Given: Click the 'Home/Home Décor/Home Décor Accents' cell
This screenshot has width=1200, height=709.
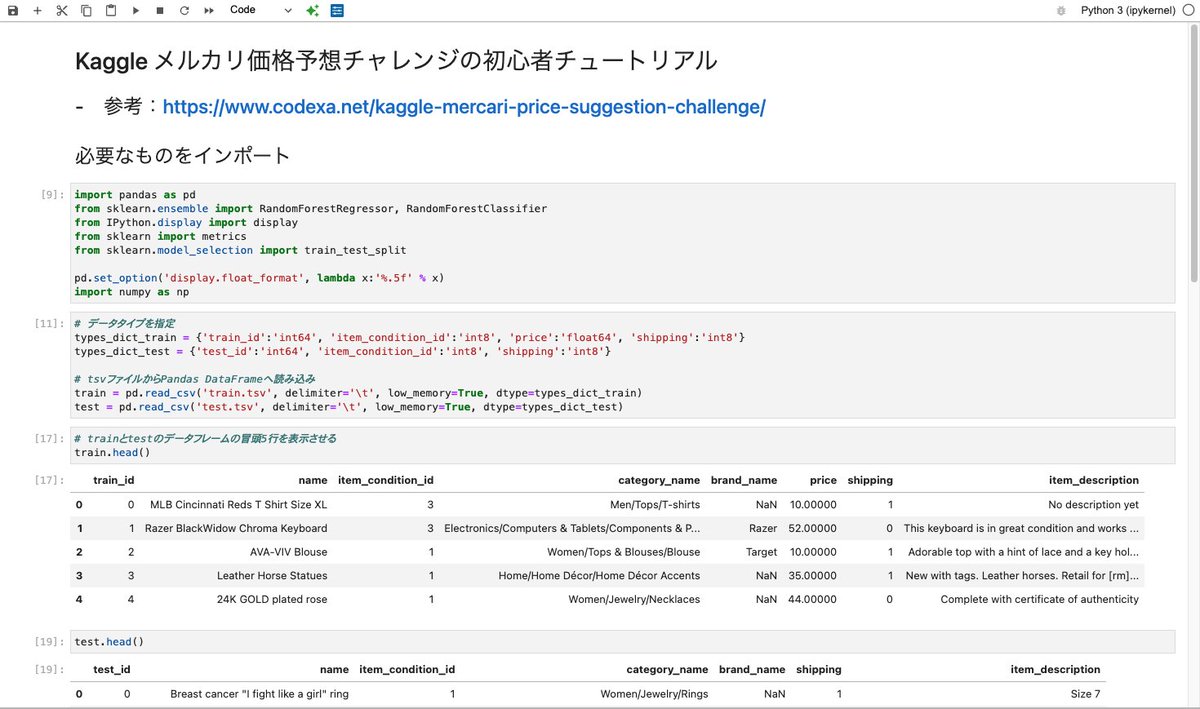Looking at the screenshot, I should coord(600,576).
